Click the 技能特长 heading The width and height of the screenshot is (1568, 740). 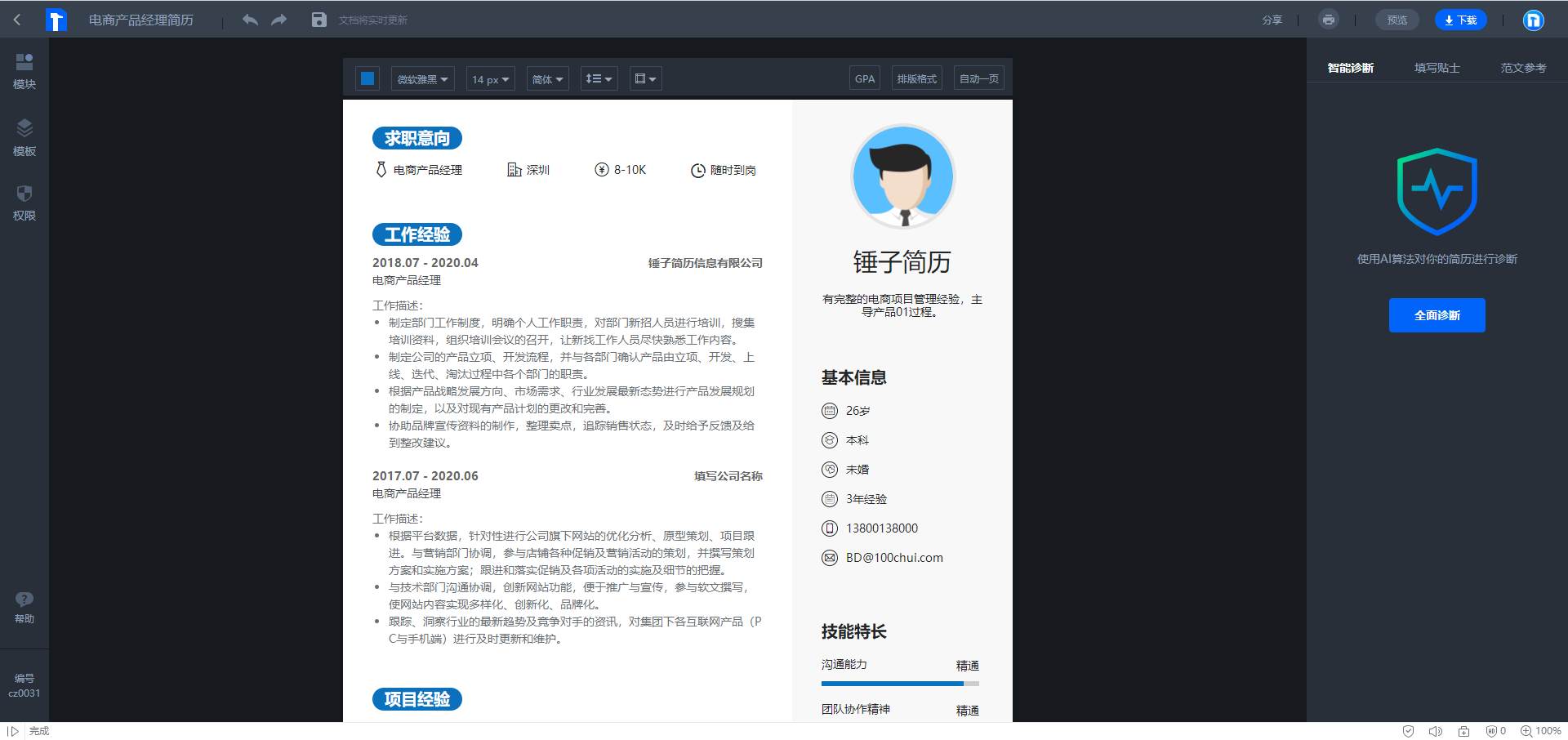click(854, 631)
